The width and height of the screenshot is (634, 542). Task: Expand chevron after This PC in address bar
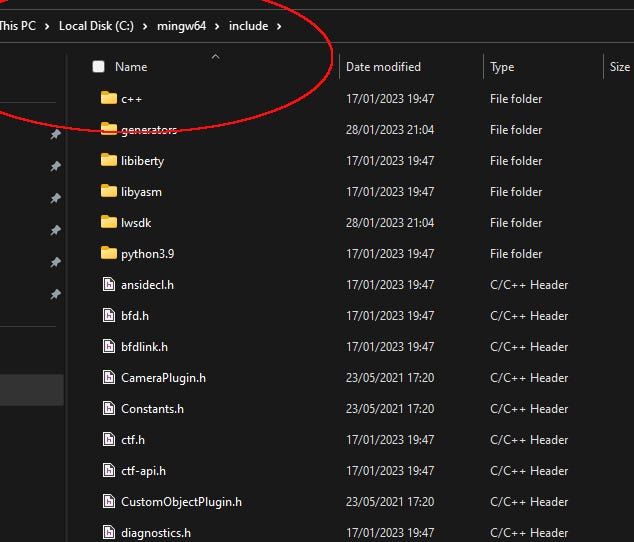pos(47,27)
